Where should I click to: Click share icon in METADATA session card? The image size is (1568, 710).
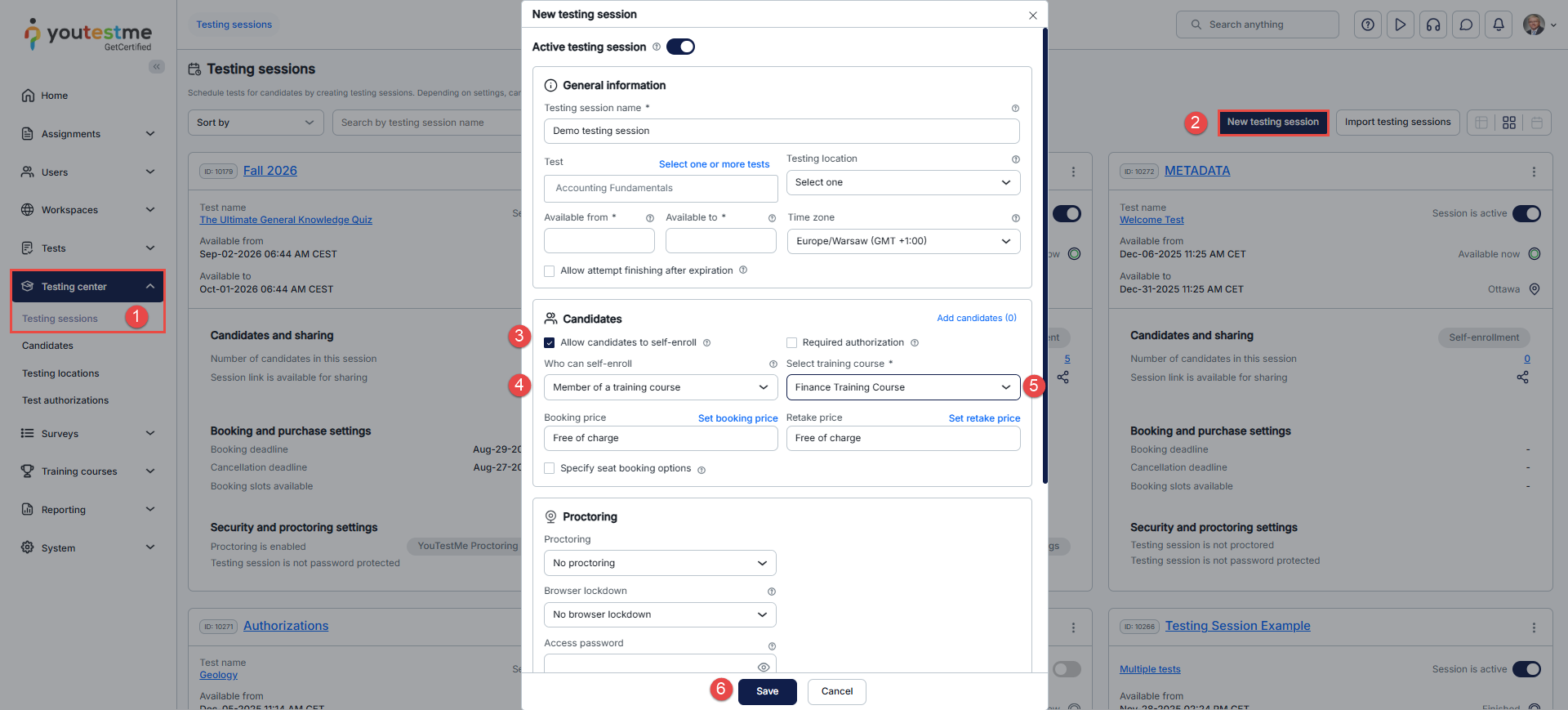[1522, 377]
